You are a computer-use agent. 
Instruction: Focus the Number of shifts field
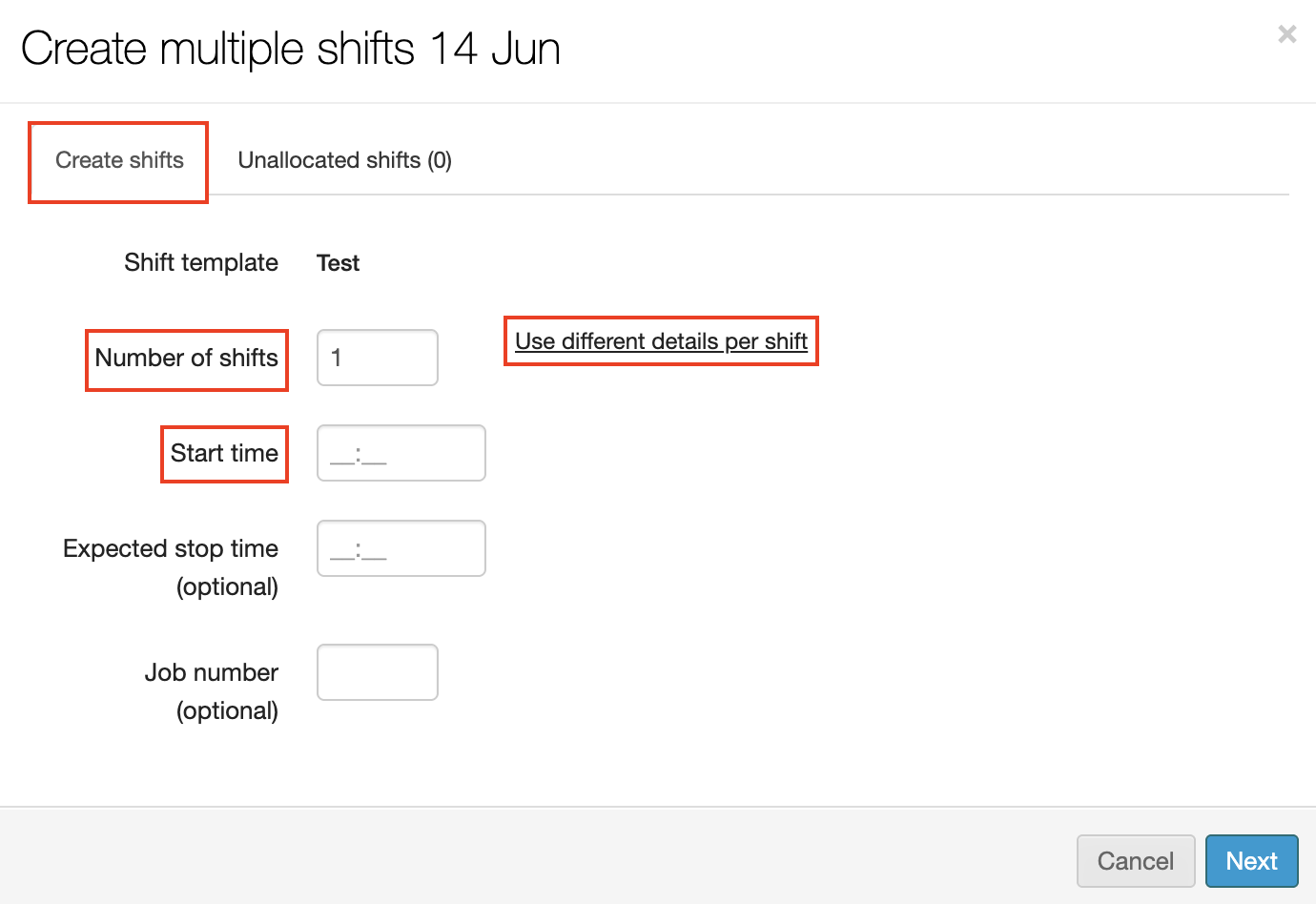point(377,358)
